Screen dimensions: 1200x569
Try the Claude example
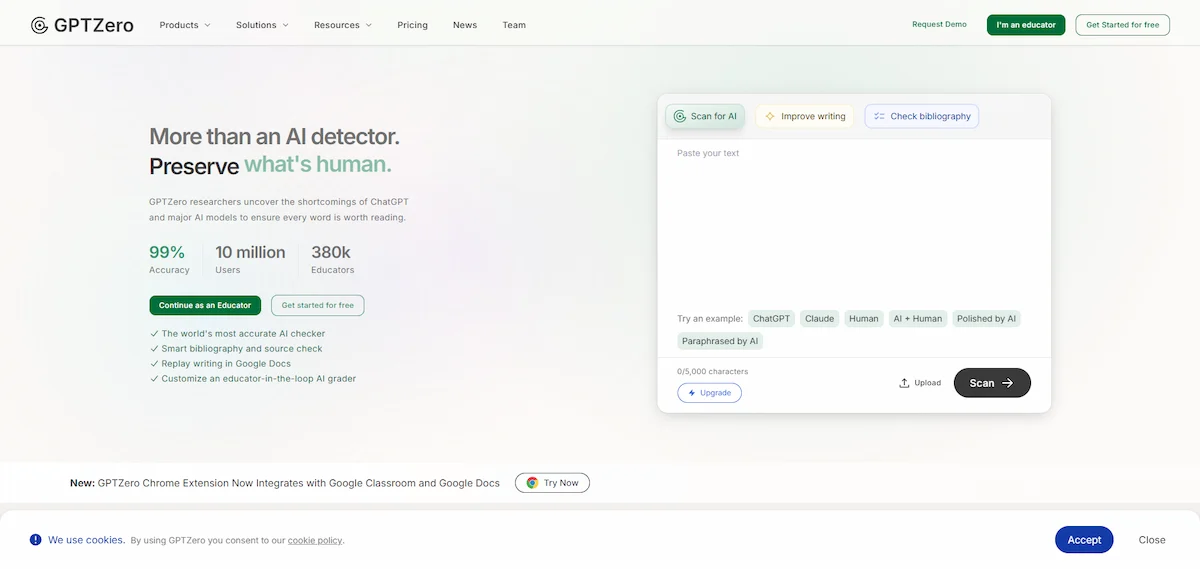[820, 319]
